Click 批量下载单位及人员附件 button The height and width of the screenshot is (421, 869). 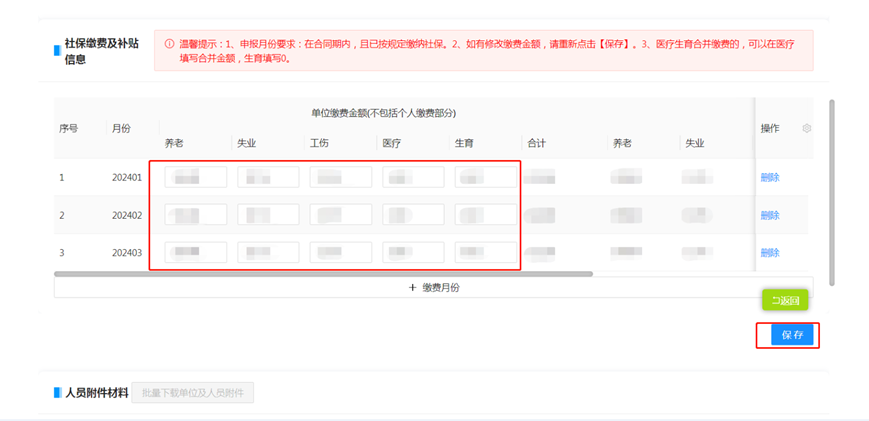[193, 393]
